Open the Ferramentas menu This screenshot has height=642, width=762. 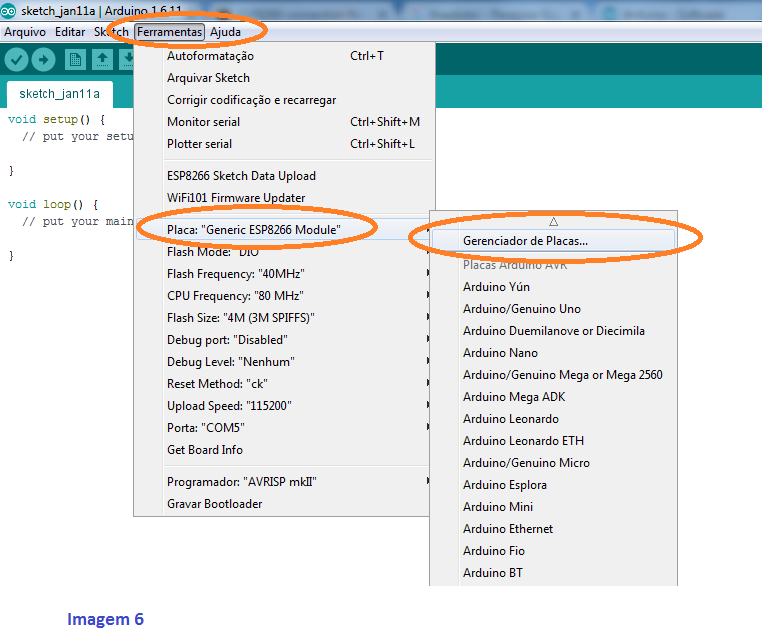170,32
